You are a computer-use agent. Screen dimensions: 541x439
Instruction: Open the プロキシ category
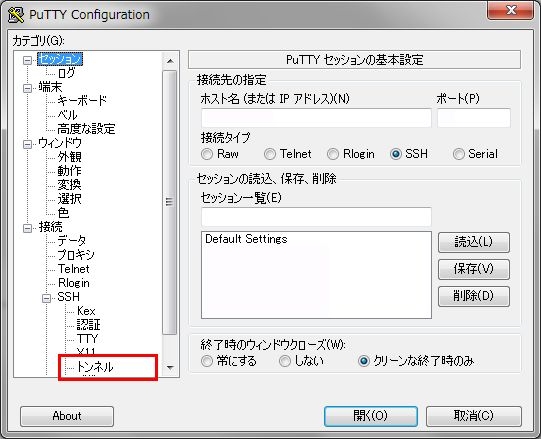(x=76, y=255)
